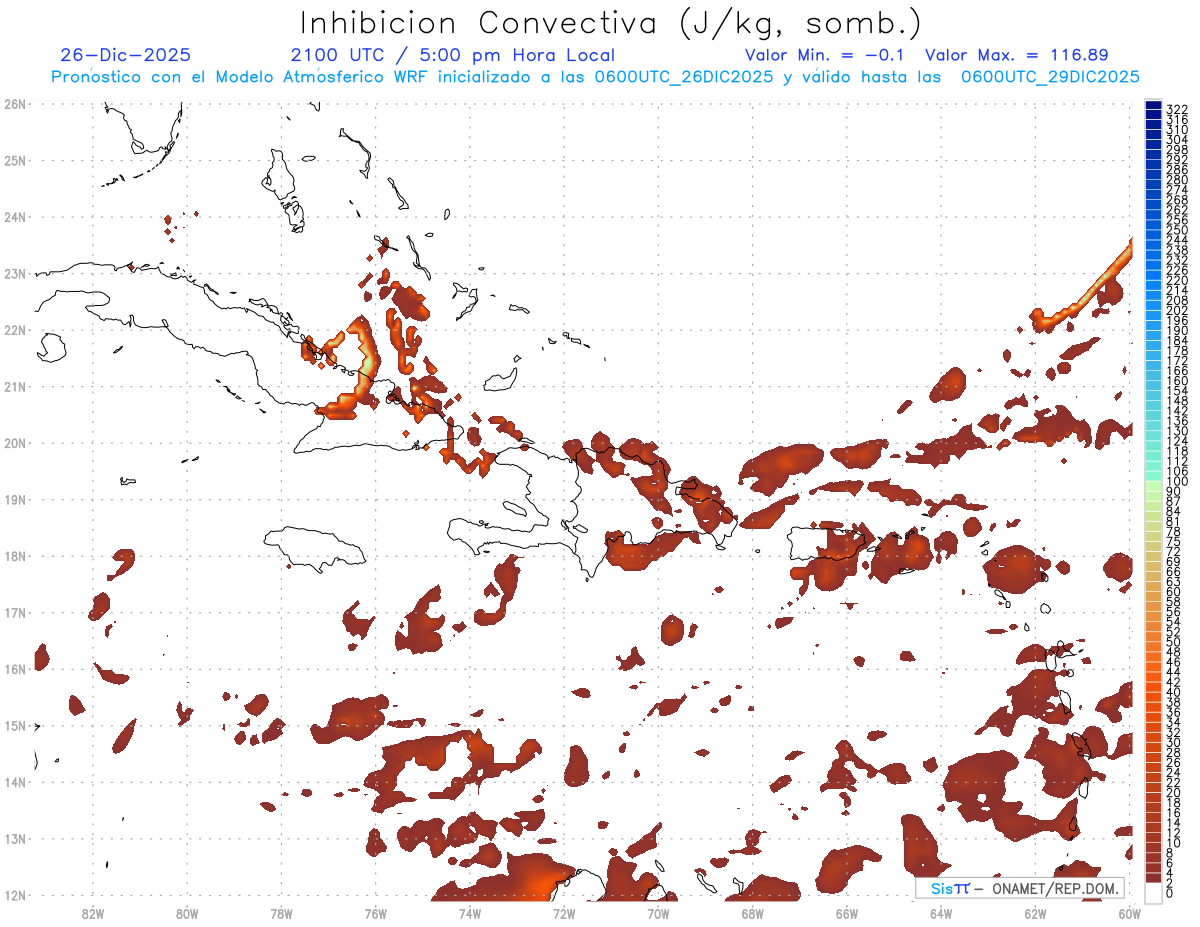The width and height of the screenshot is (1200, 927).
Task: Click the '66W' longitude axis label
Action: [x=847, y=913]
